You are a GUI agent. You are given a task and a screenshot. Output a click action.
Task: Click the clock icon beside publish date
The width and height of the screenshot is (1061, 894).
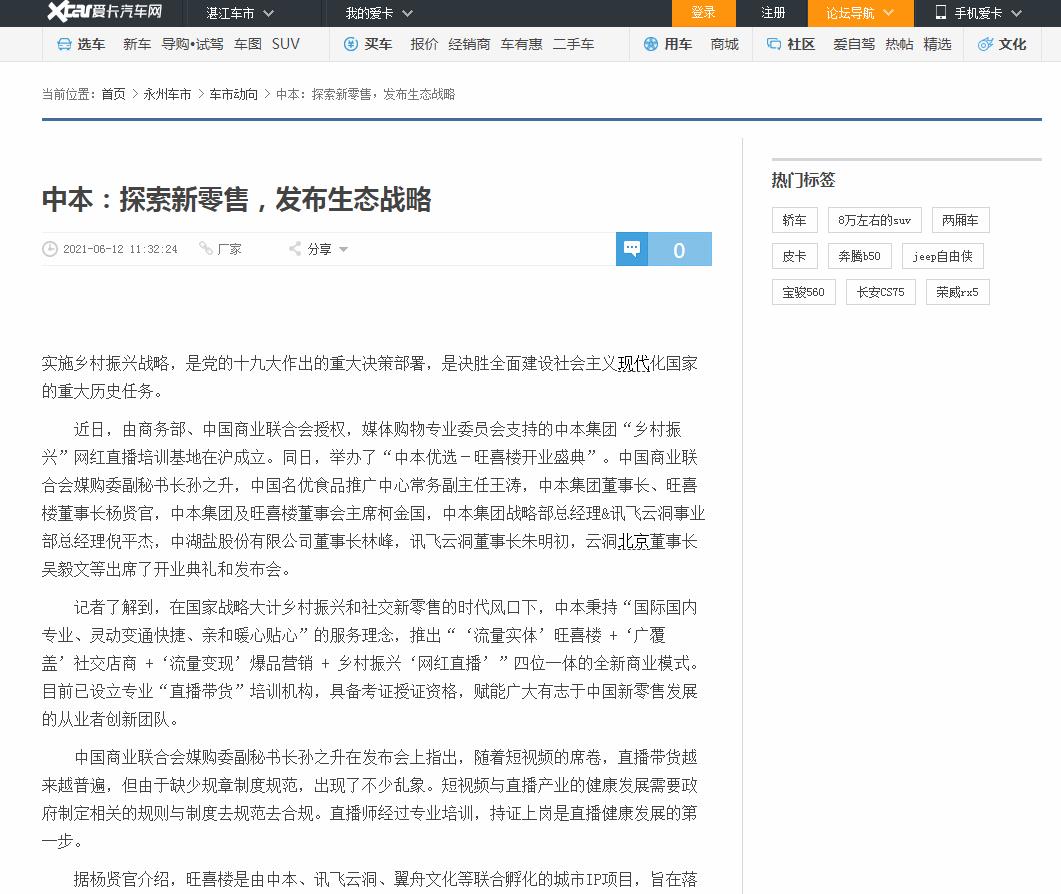click(x=50, y=249)
